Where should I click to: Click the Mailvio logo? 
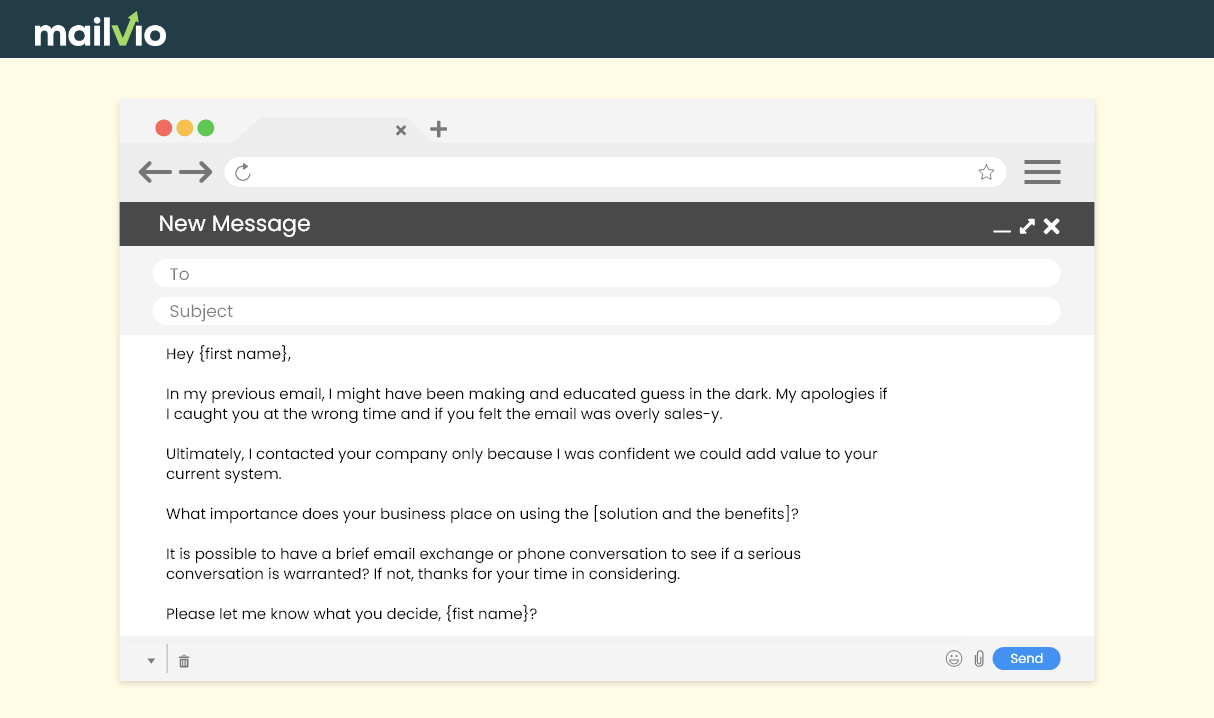(100, 29)
